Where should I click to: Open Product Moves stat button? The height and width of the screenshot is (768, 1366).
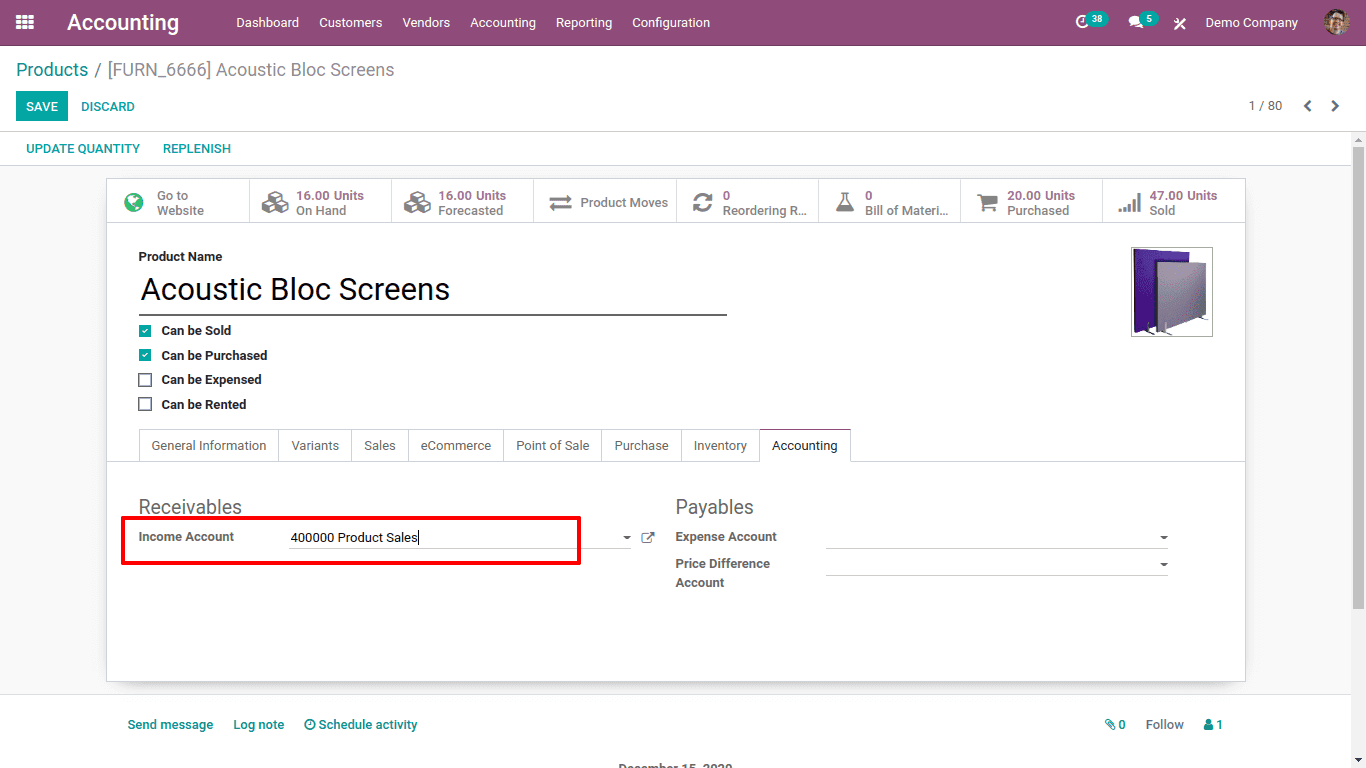pyautogui.click(x=605, y=203)
